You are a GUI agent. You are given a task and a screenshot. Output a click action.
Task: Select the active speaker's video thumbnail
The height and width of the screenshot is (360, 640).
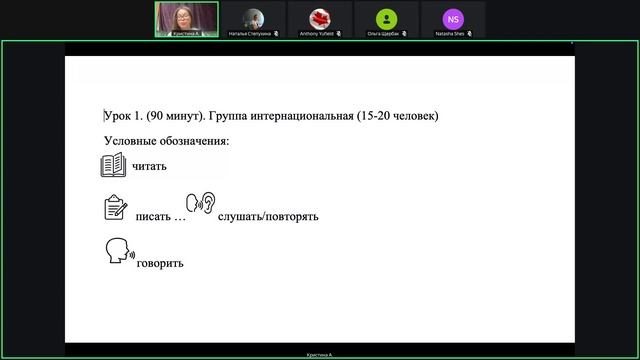click(x=187, y=19)
